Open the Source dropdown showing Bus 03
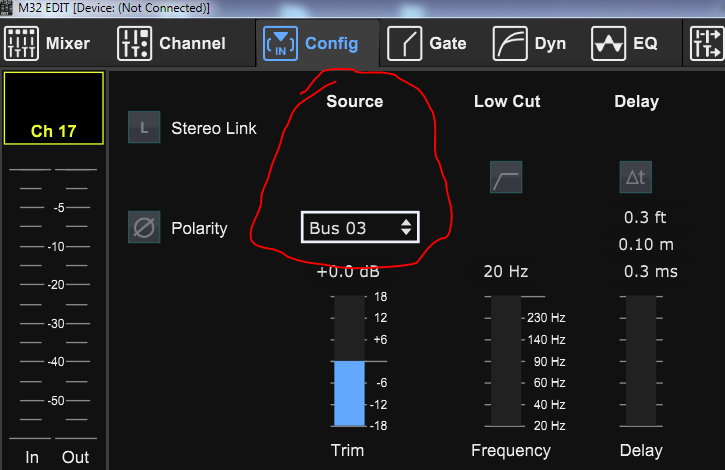 point(350,228)
